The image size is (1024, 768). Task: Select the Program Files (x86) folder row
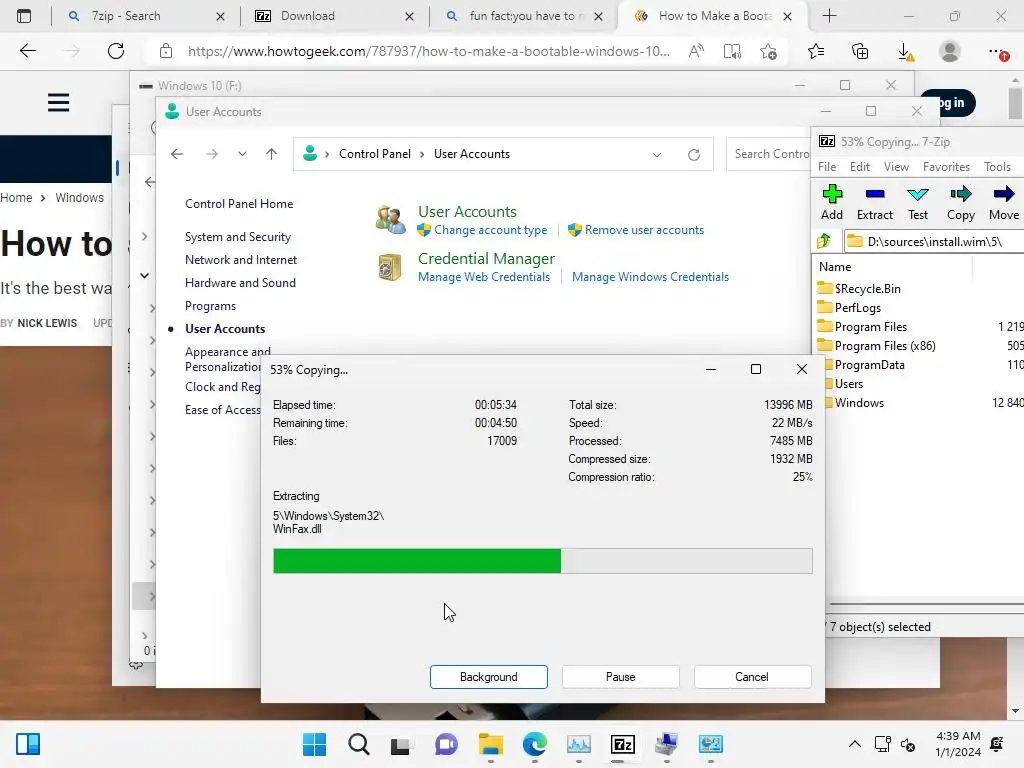[x=920, y=345]
